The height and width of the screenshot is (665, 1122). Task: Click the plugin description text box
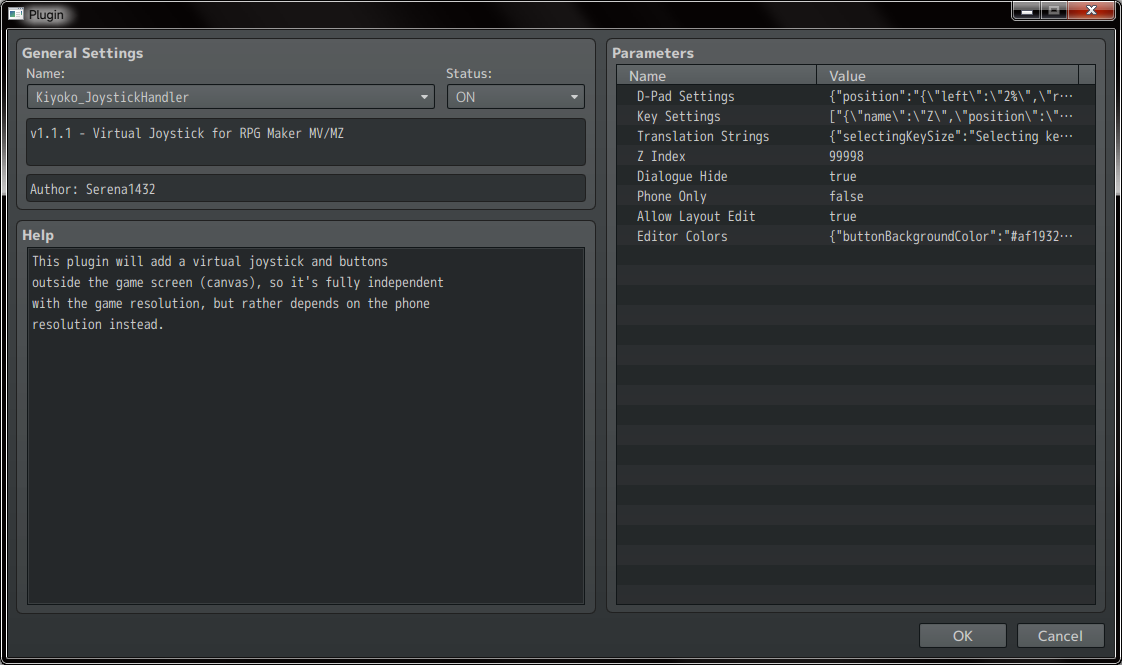point(305,142)
